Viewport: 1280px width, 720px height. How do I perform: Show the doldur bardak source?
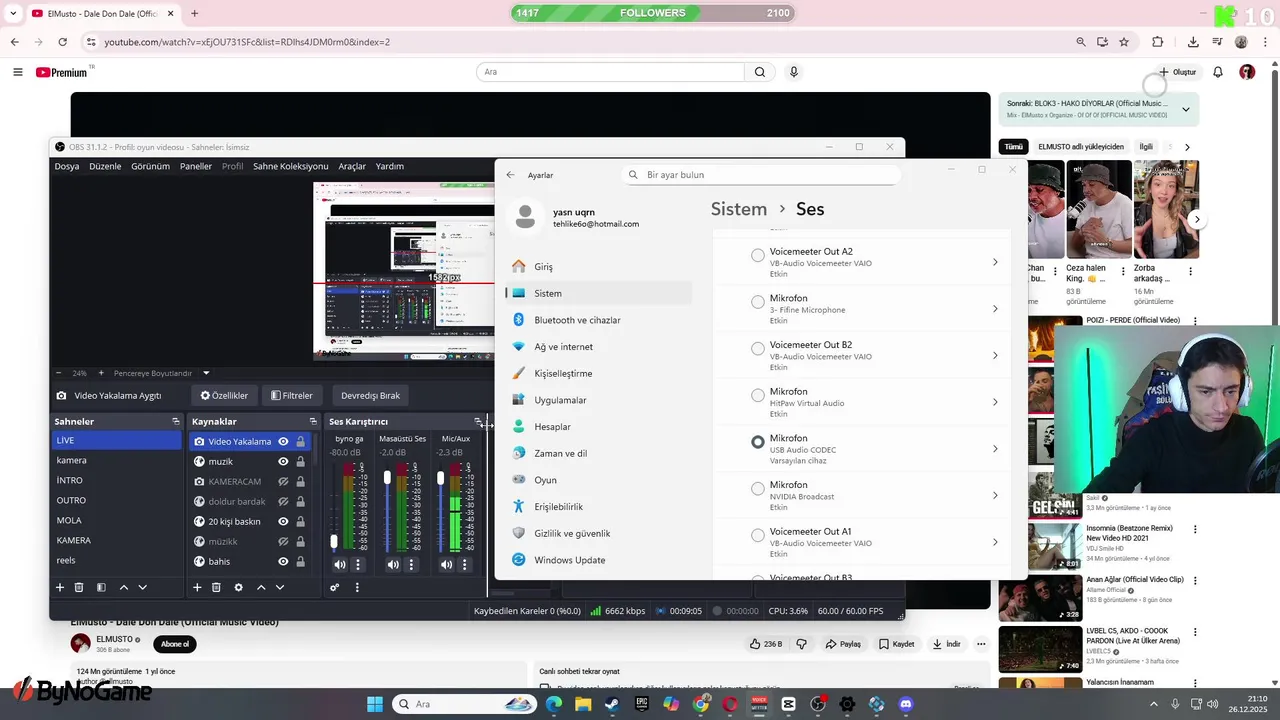click(283, 501)
